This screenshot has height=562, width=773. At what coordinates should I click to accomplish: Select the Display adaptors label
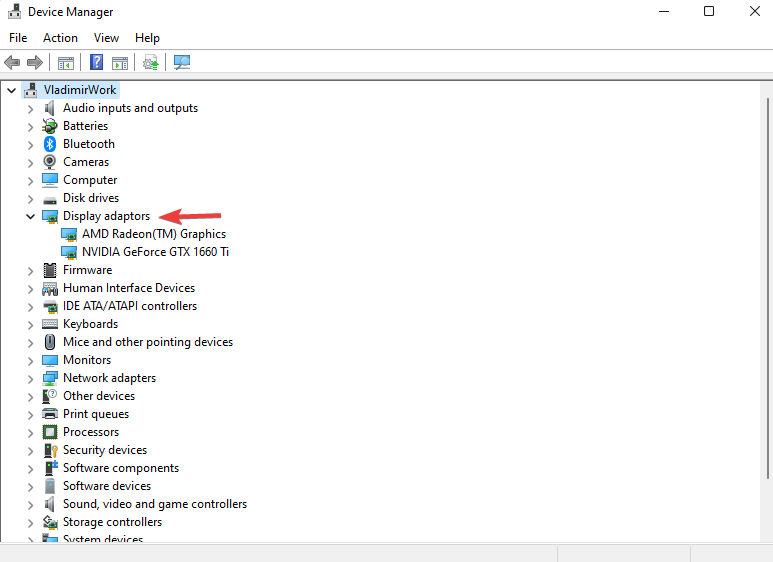[106, 216]
